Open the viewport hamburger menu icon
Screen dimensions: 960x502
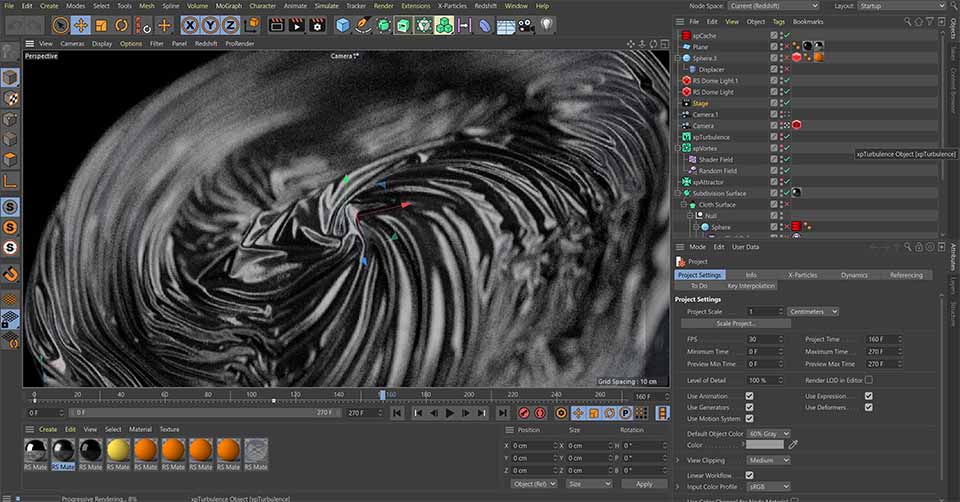click(29, 43)
